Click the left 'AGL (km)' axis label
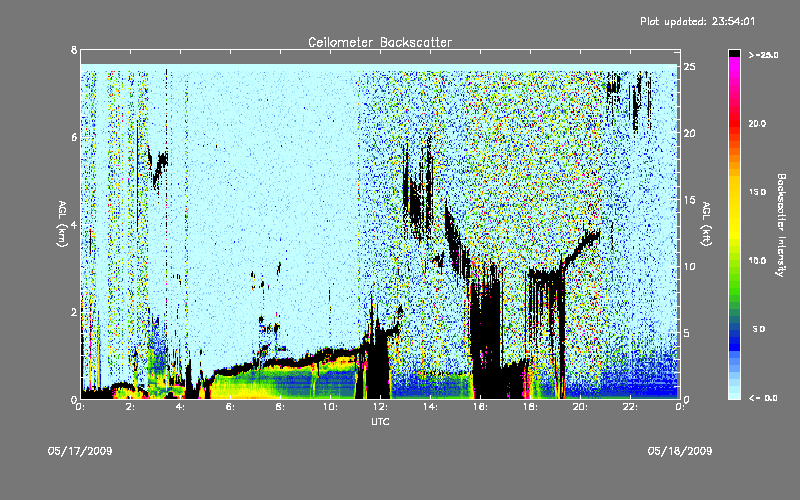The height and width of the screenshot is (500, 800). tap(62, 224)
